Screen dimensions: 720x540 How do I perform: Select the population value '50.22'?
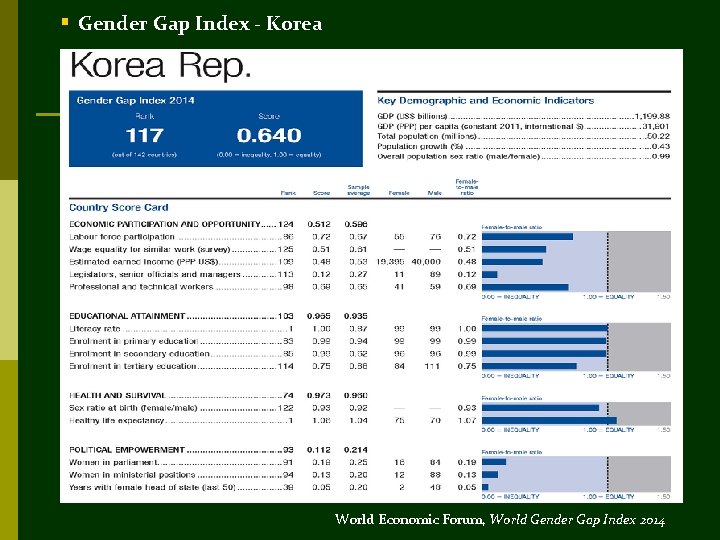658,136
